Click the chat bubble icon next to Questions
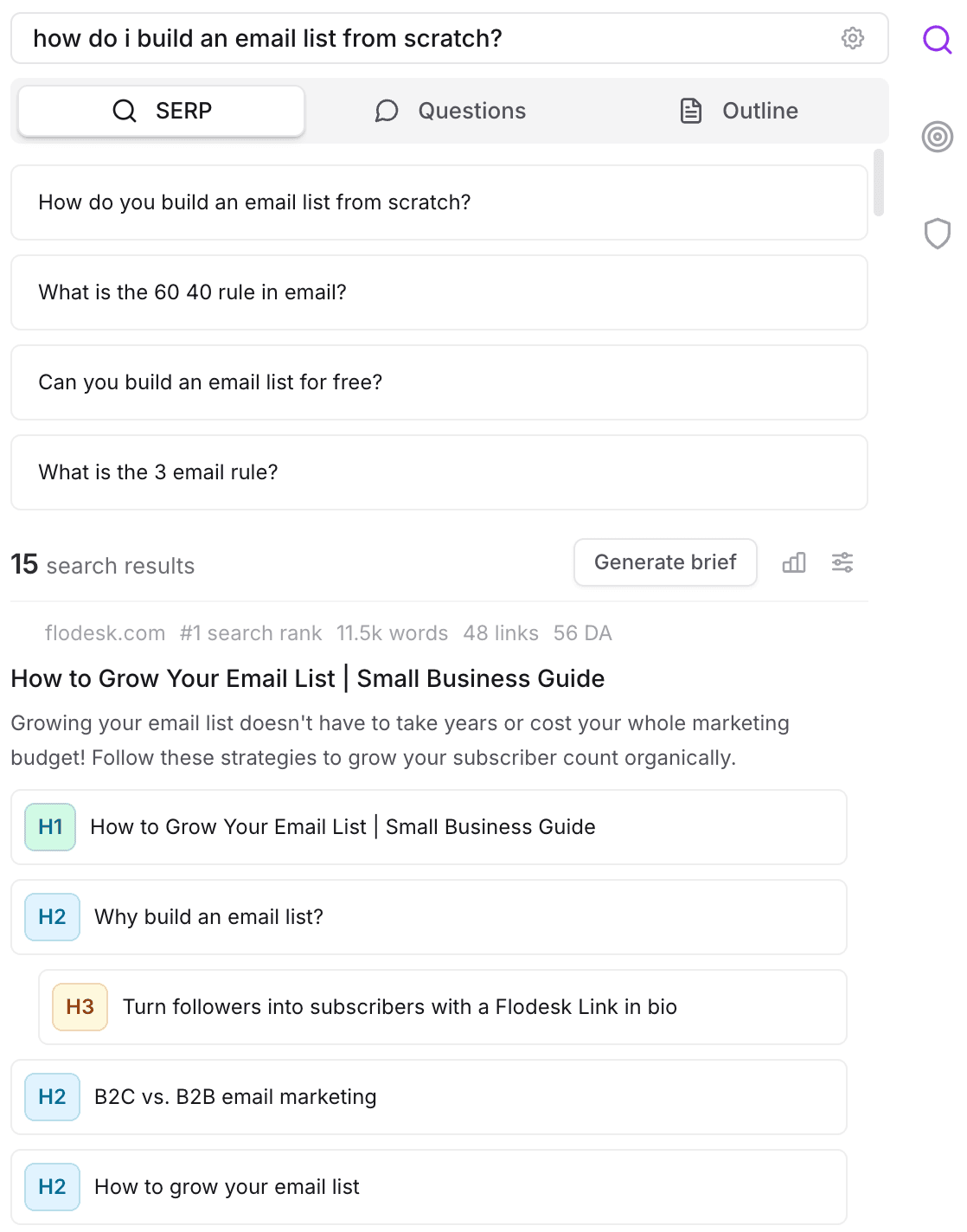967x1232 pixels. click(x=387, y=111)
